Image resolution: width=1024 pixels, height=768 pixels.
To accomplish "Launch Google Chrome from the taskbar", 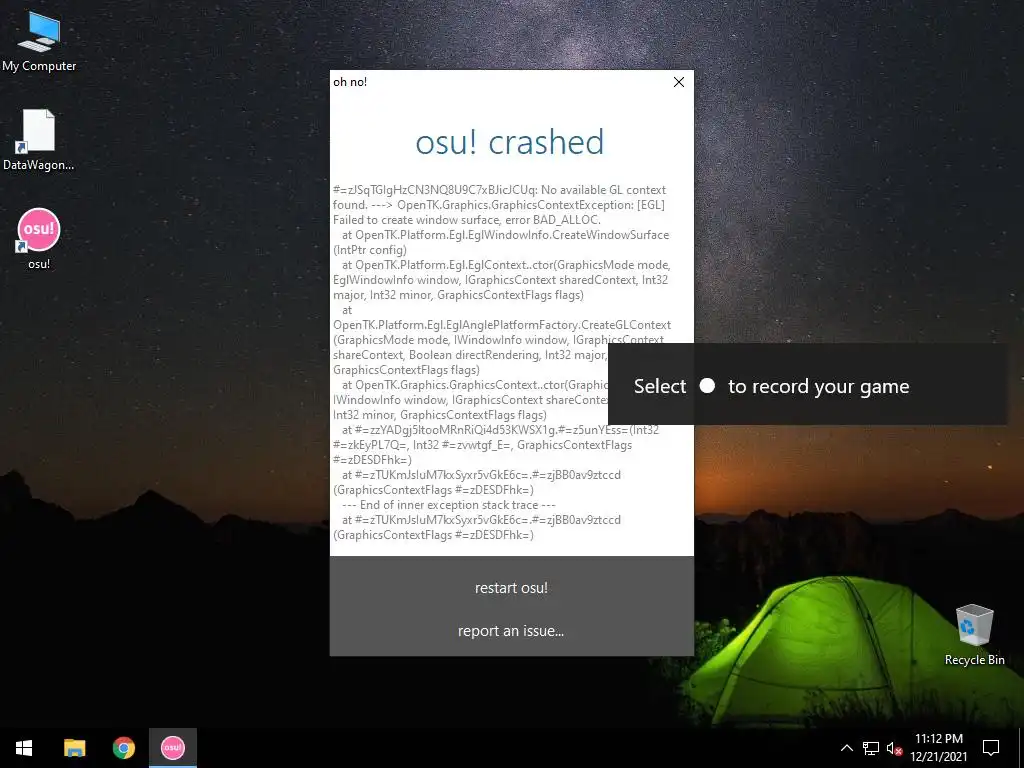I will click(x=123, y=748).
